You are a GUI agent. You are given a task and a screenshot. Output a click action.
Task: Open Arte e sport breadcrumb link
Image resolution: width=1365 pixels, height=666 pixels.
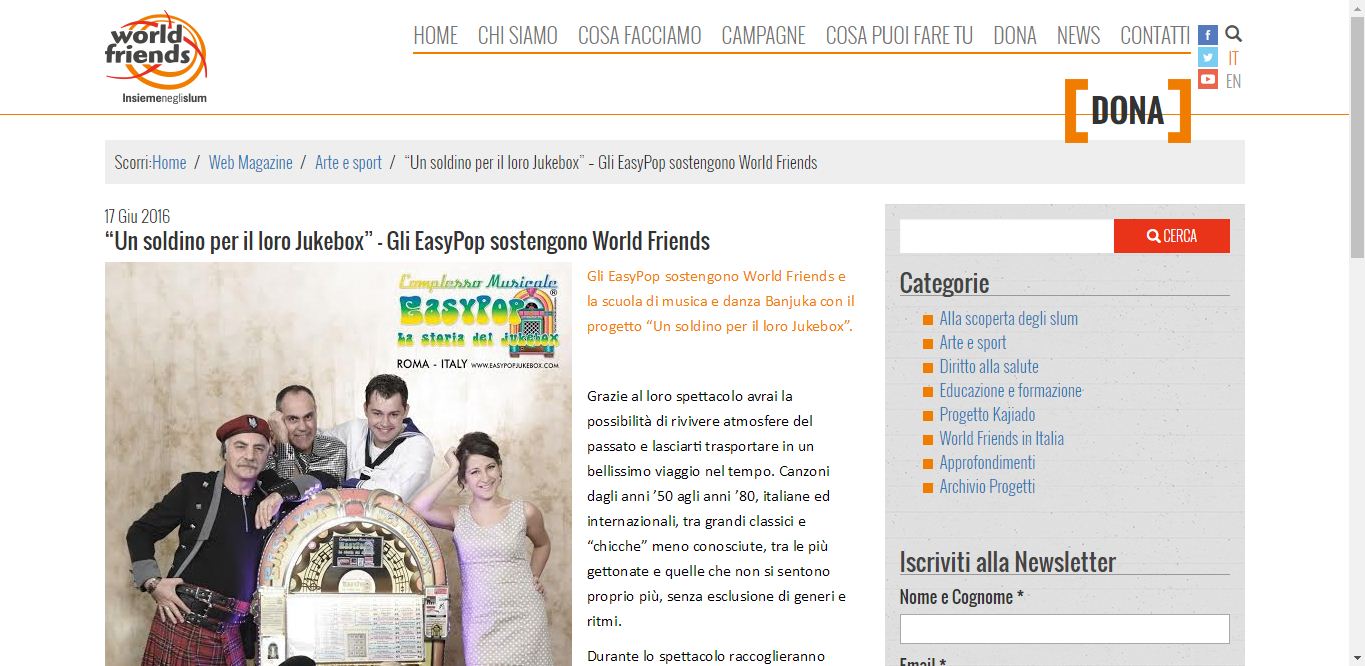(348, 162)
